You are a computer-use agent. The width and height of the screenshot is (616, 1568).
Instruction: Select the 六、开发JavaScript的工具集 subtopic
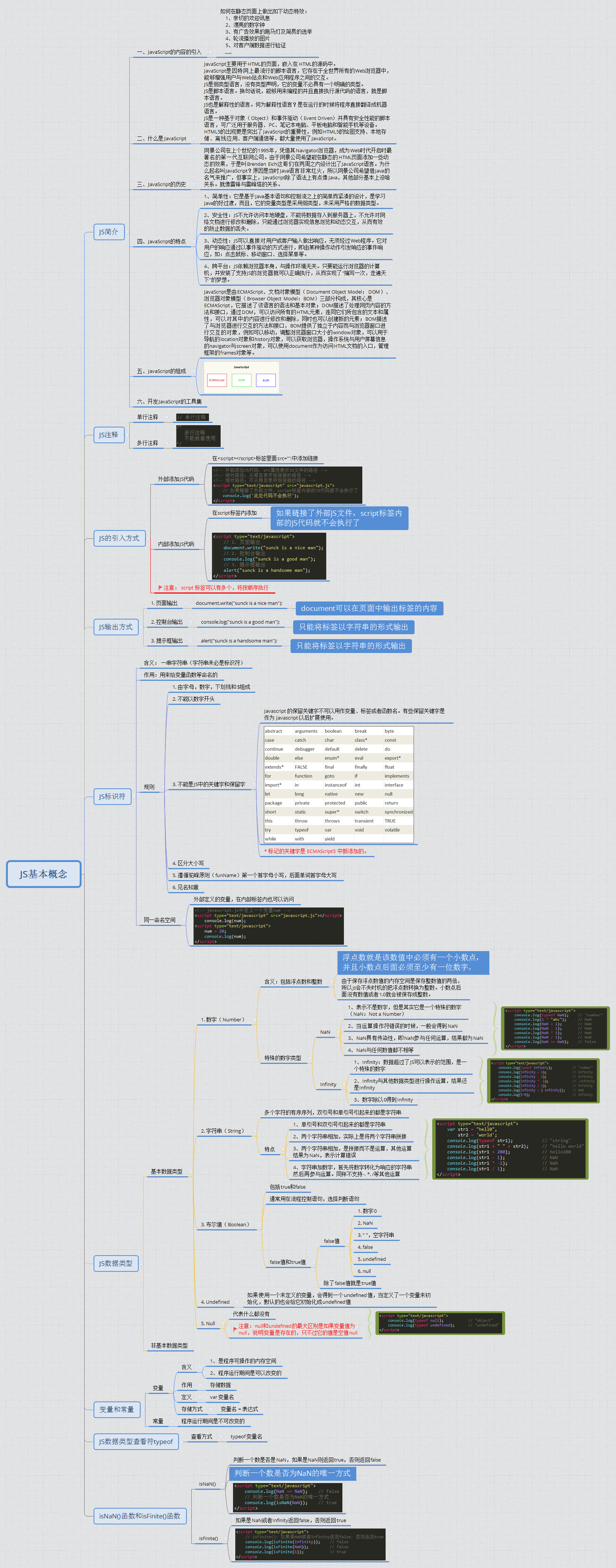click(x=169, y=402)
